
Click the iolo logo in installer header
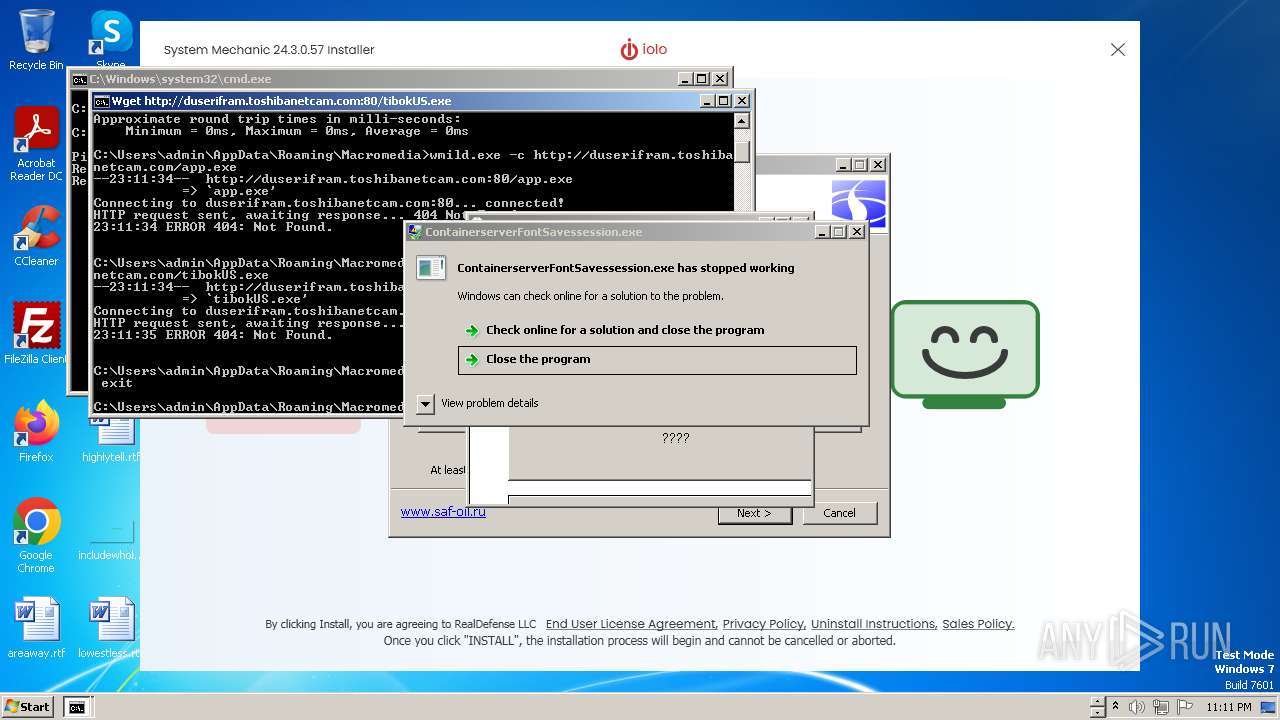coord(643,49)
